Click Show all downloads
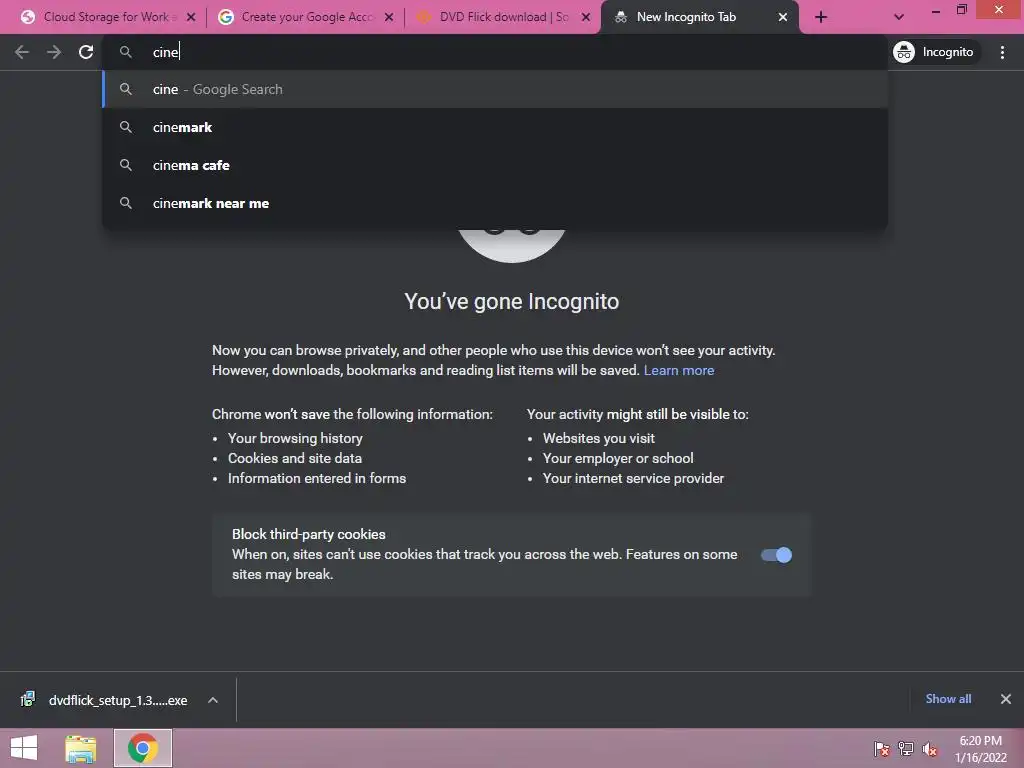The height and width of the screenshot is (768, 1024). (948, 699)
